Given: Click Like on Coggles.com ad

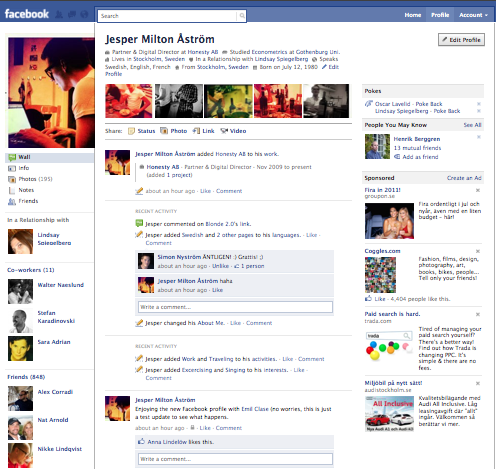Looking at the screenshot, I should 380,299.
